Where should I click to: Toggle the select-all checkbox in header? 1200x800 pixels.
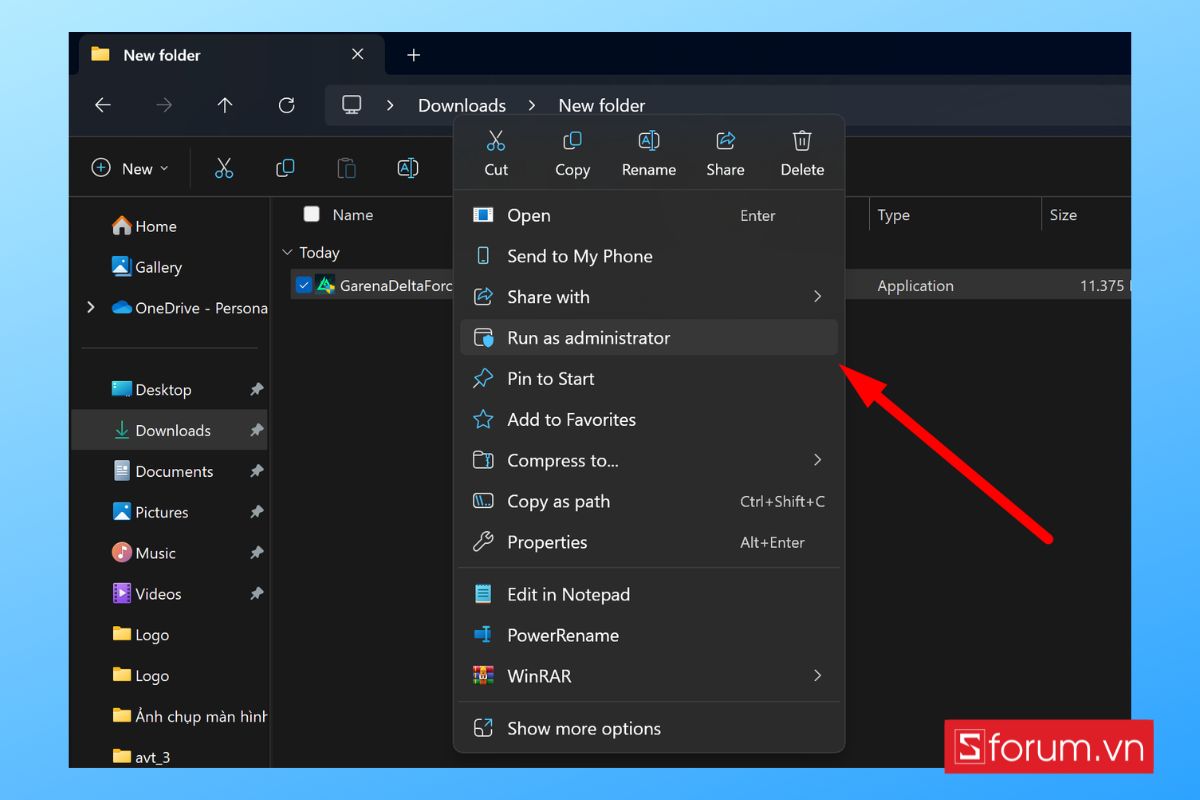[311, 214]
